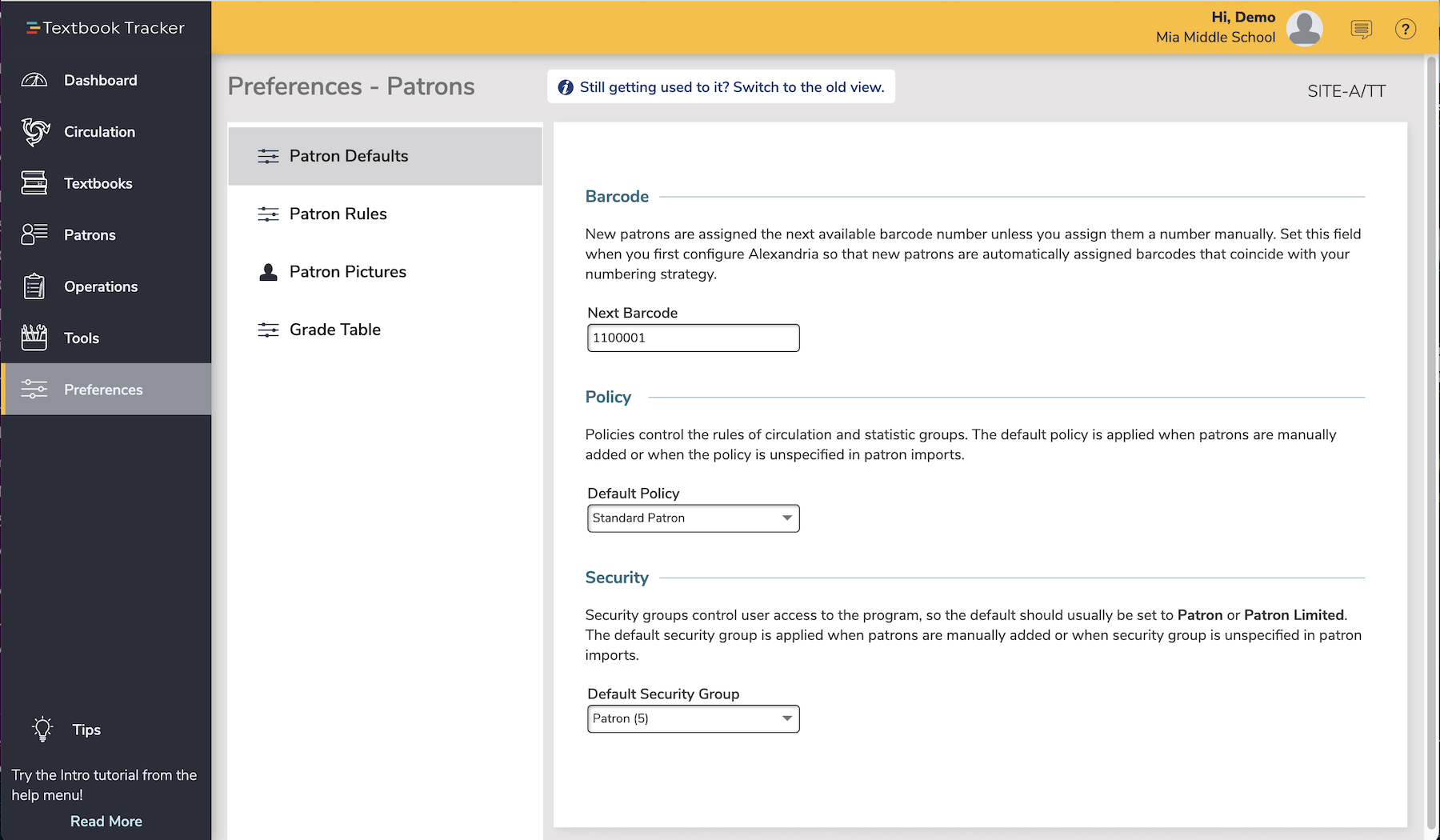The image size is (1440, 840).
Task: Click the Next Barcode input field
Action: (x=692, y=338)
